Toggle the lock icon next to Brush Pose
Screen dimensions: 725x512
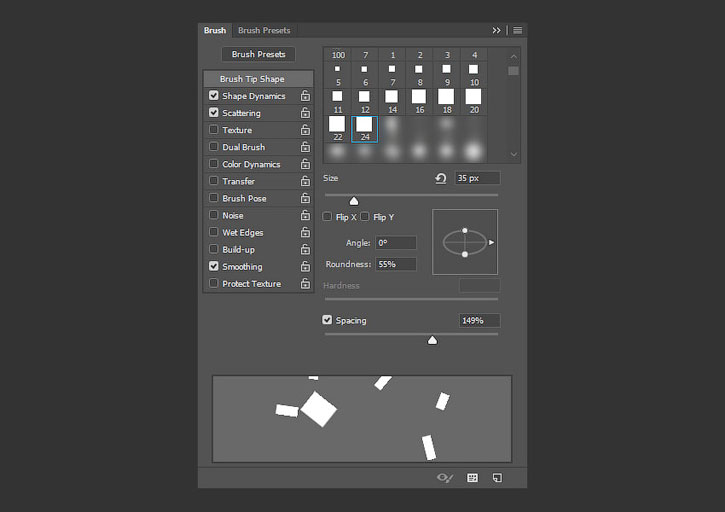coord(305,198)
